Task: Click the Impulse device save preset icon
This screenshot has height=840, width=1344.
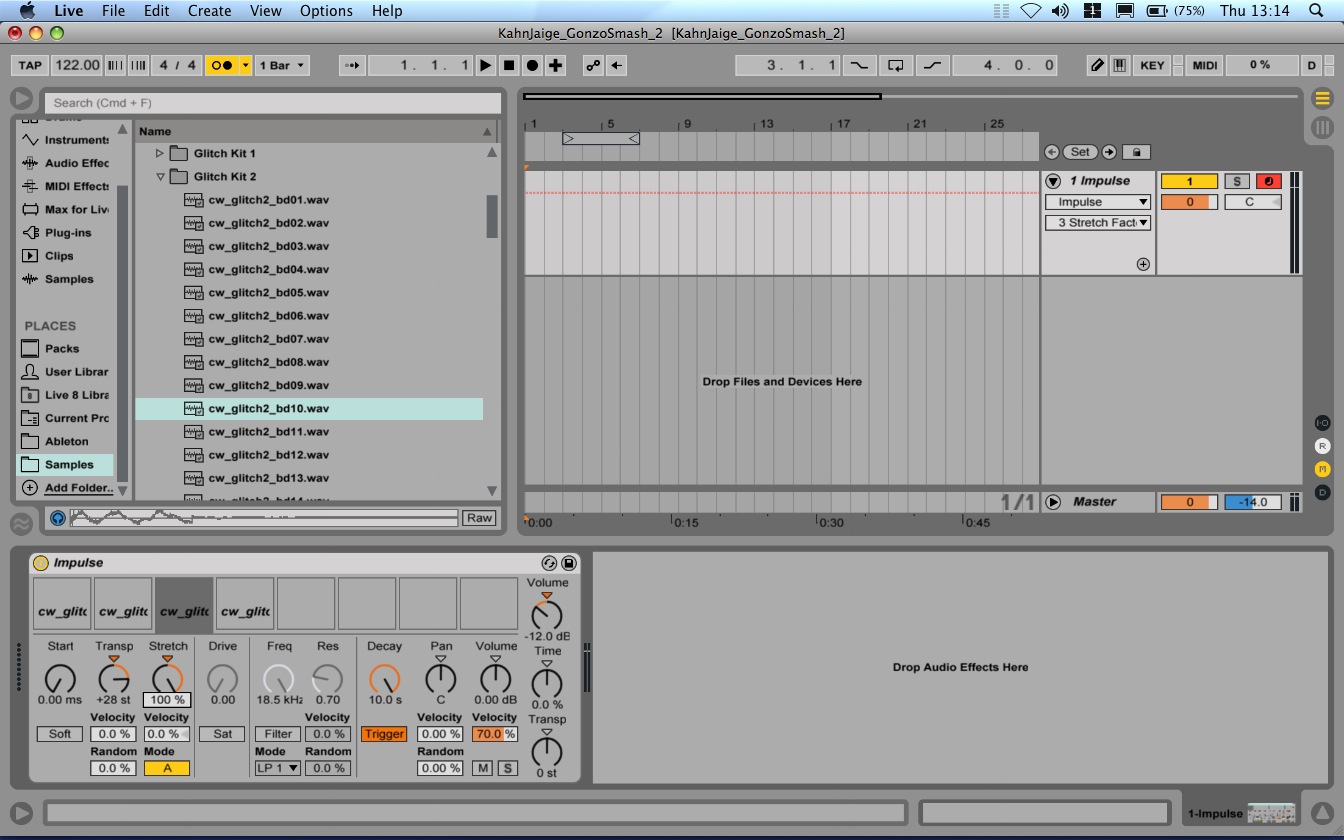Action: click(x=569, y=563)
